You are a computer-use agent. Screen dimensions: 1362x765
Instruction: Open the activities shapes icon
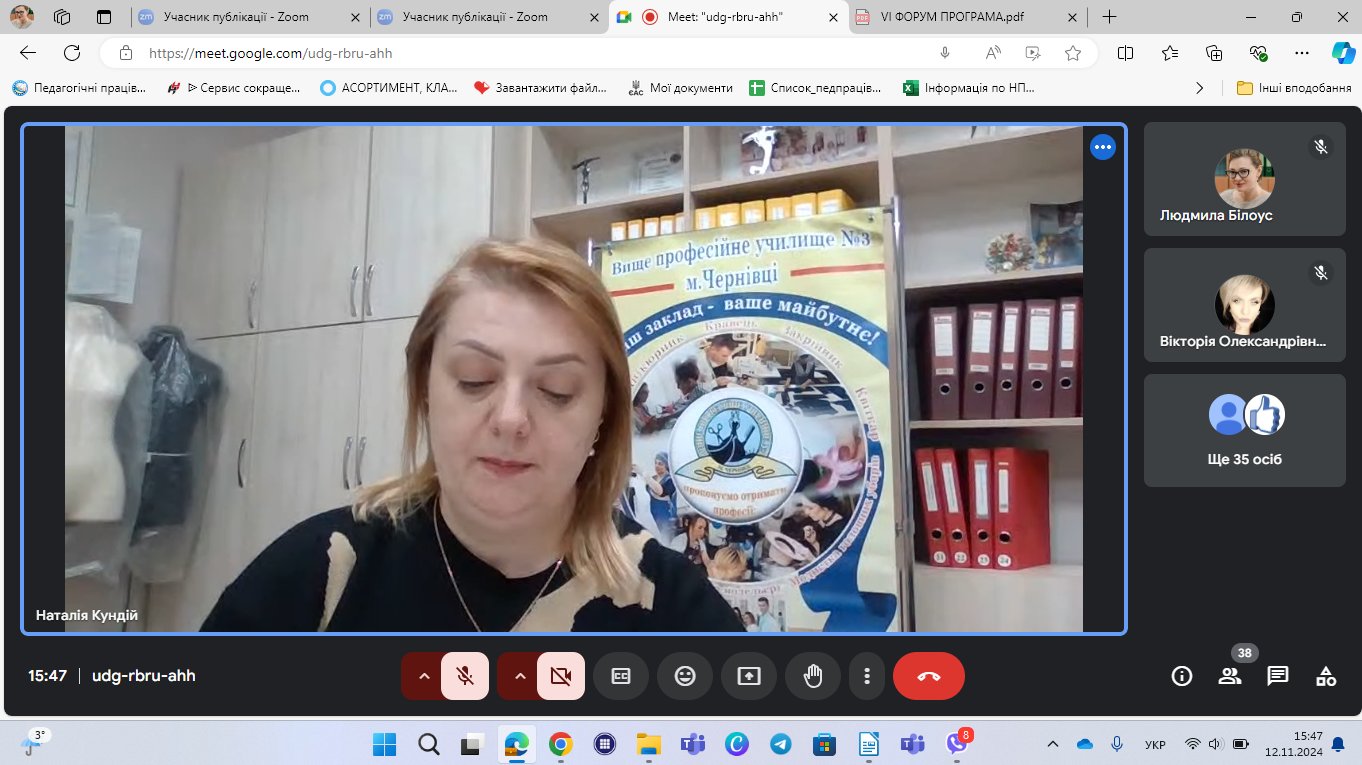[1326, 676]
